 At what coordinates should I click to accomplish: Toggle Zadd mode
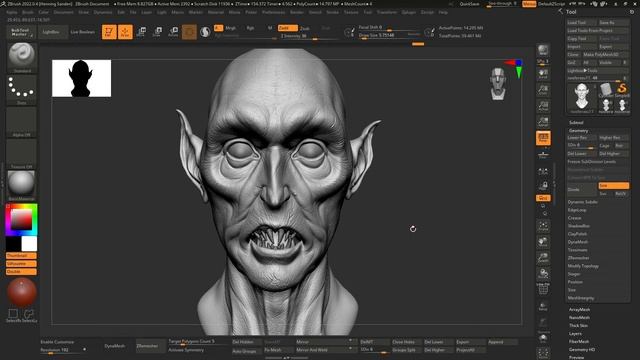[x=287, y=28]
